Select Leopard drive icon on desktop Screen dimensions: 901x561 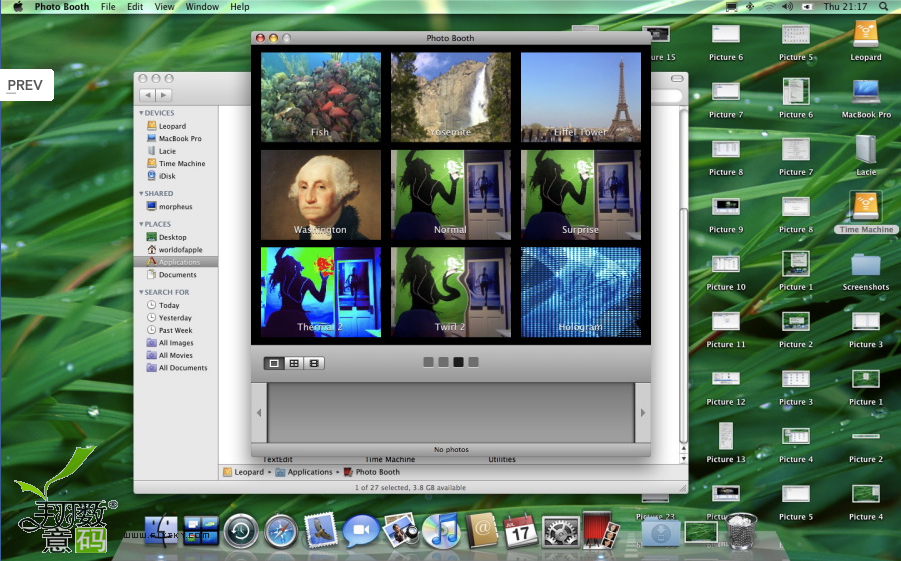tap(865, 41)
